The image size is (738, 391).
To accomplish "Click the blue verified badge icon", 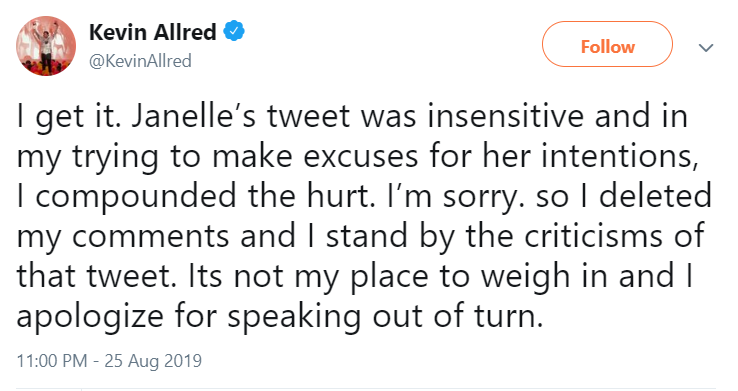I will 233,32.
